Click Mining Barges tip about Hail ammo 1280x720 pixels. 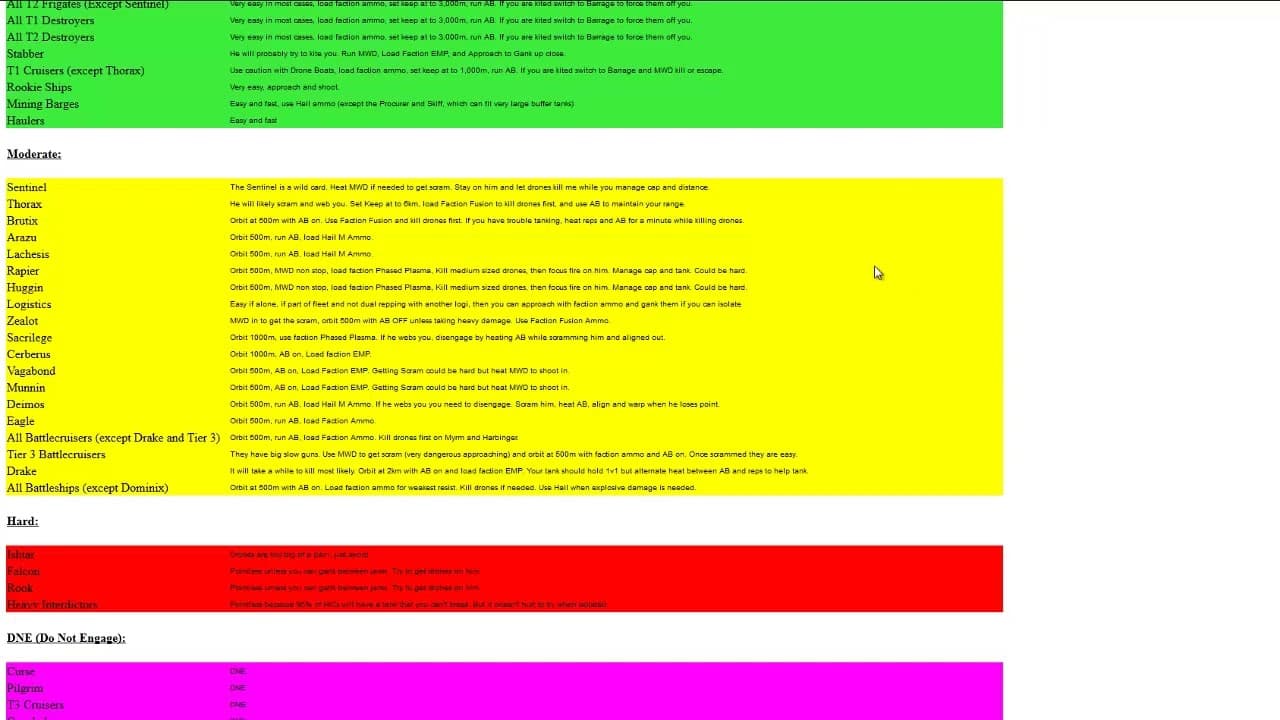pos(402,104)
